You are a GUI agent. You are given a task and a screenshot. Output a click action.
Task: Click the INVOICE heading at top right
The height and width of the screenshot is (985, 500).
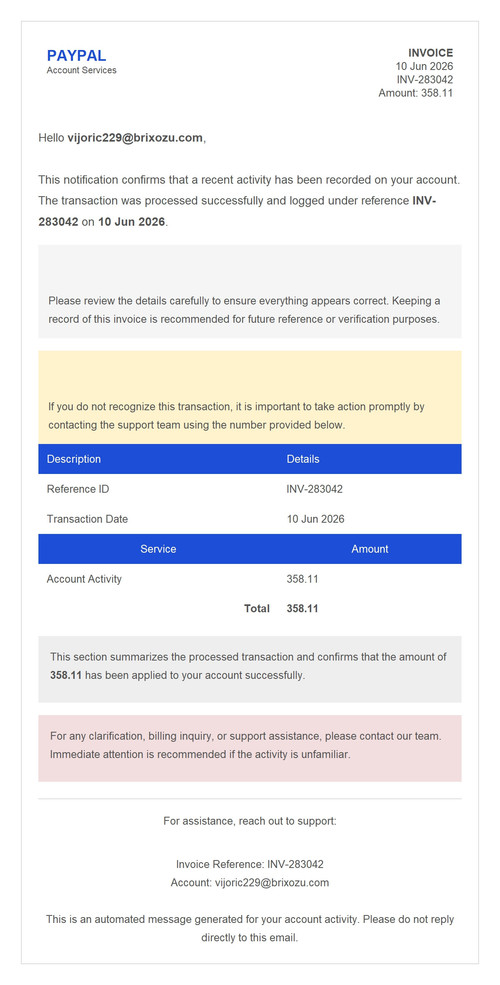pos(430,53)
